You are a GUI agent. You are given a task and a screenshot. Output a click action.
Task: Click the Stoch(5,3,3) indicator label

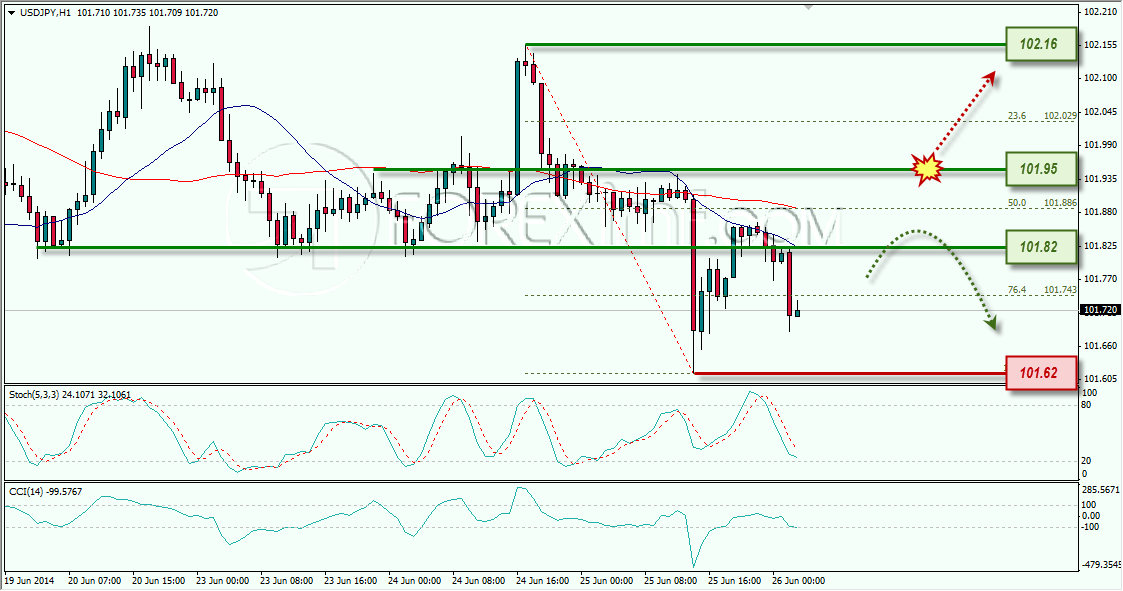tap(69, 394)
